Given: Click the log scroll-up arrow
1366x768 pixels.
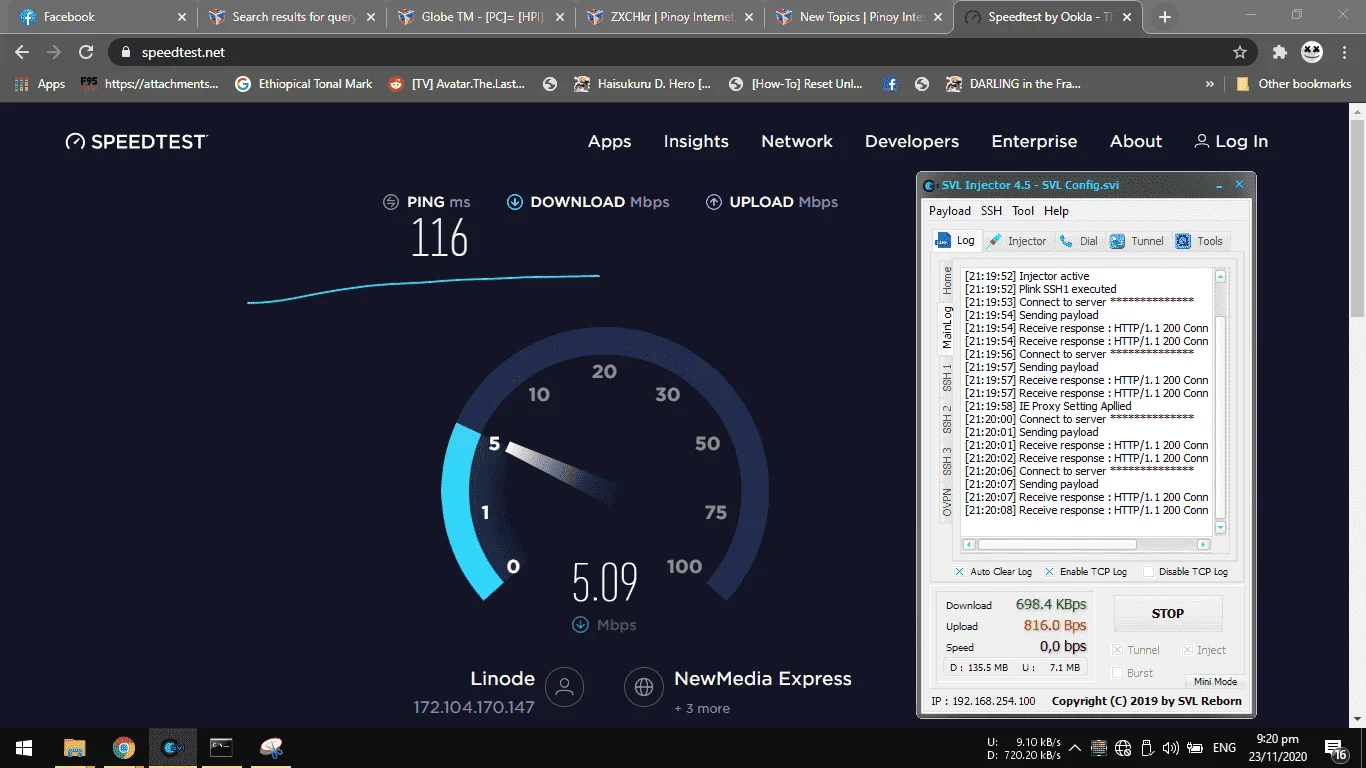Looking at the screenshot, I should point(1220,276).
